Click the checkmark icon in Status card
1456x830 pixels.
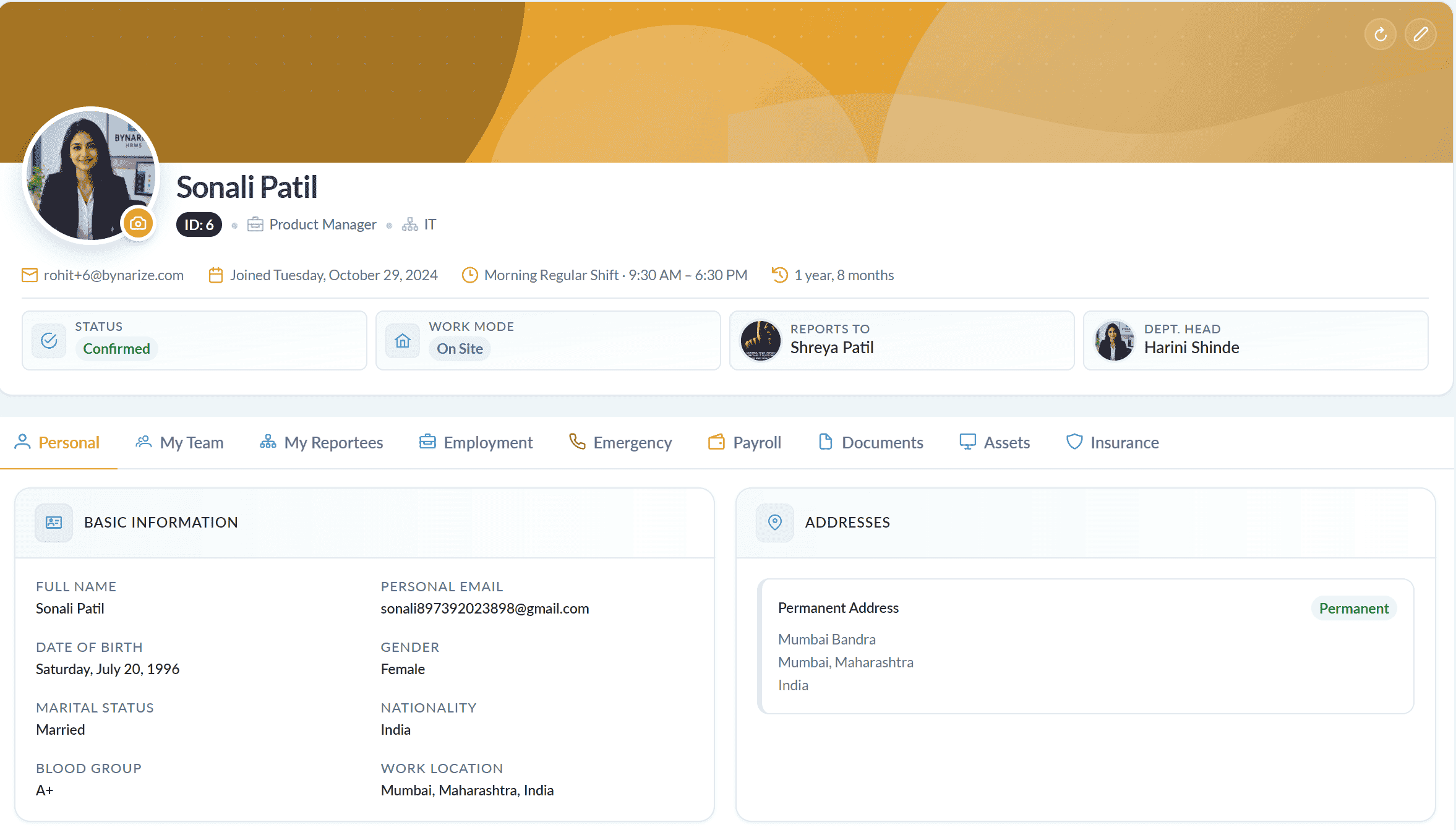[x=49, y=340]
